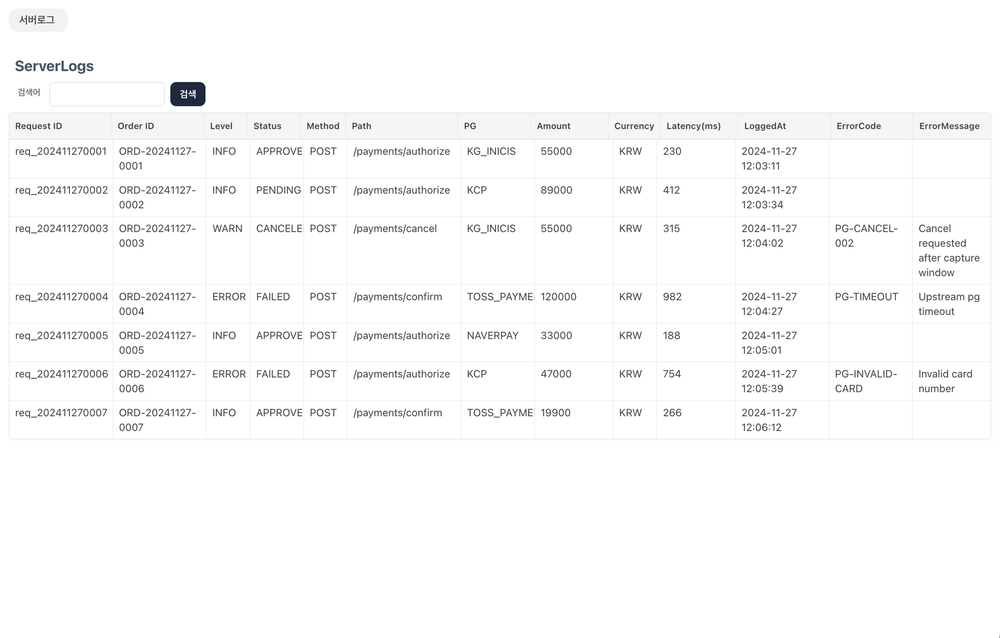1000x638 pixels.
Task: Select the ErrorCode column header
Action: click(858, 126)
